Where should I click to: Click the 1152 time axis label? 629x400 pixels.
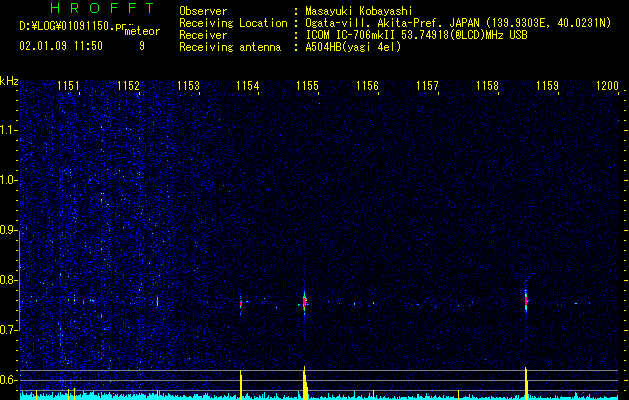click(128, 86)
